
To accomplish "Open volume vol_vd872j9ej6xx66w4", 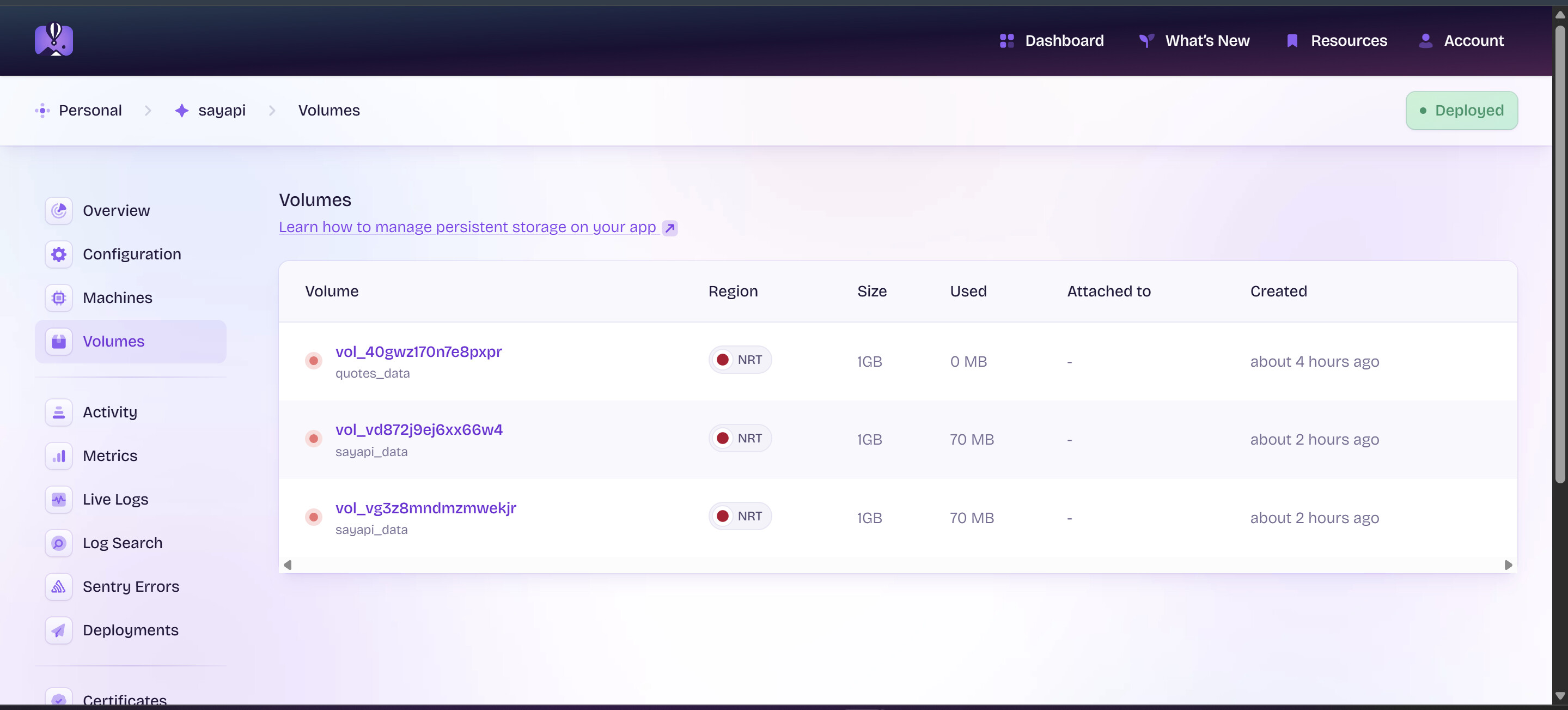I will [x=419, y=430].
